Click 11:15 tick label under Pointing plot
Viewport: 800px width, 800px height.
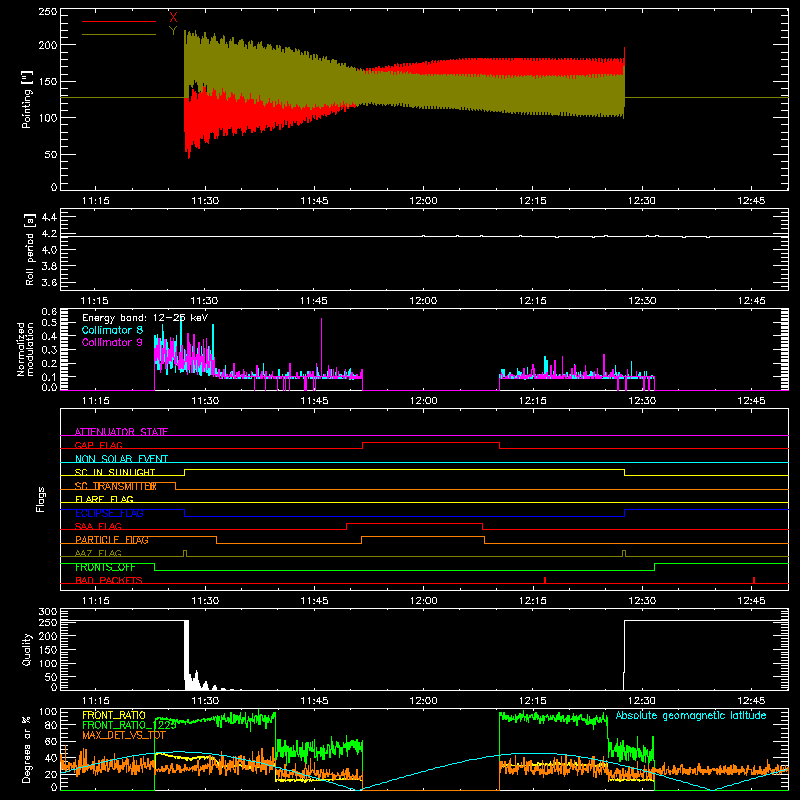tap(95, 201)
